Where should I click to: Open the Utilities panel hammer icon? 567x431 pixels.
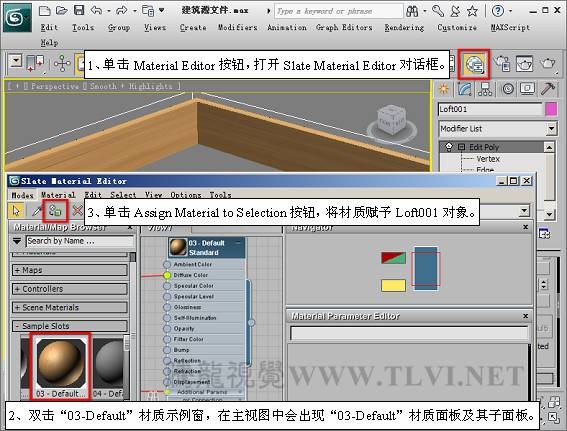(x=548, y=89)
